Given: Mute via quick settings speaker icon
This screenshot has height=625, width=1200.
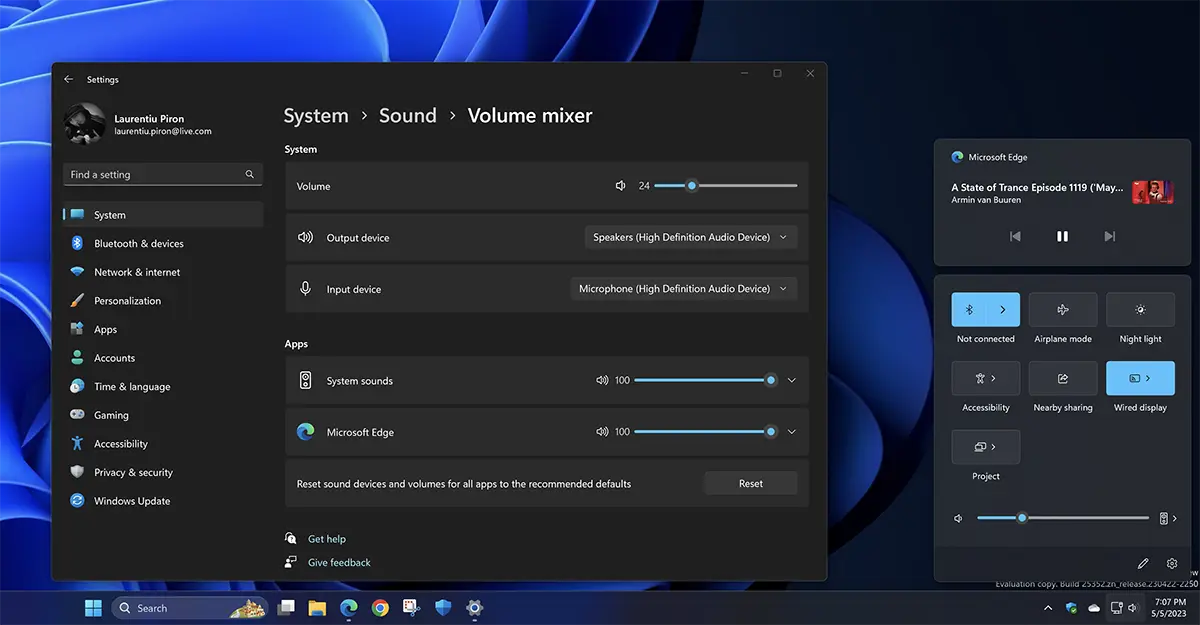Looking at the screenshot, I should (958, 518).
